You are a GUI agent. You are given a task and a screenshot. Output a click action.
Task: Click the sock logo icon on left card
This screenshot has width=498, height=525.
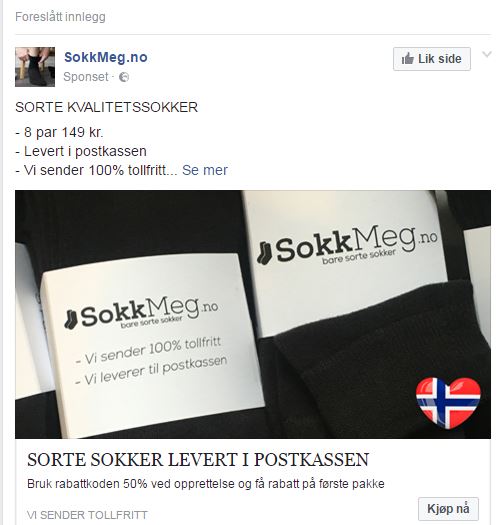(x=71, y=320)
